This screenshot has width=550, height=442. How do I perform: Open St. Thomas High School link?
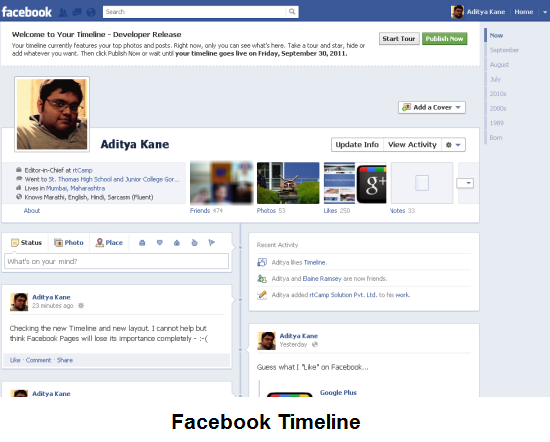pos(114,180)
